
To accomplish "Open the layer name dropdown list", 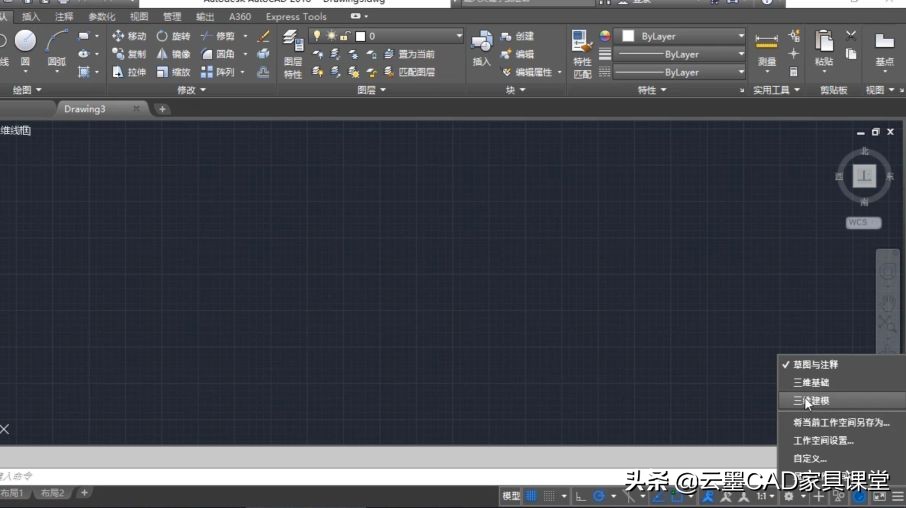I will 459,36.
